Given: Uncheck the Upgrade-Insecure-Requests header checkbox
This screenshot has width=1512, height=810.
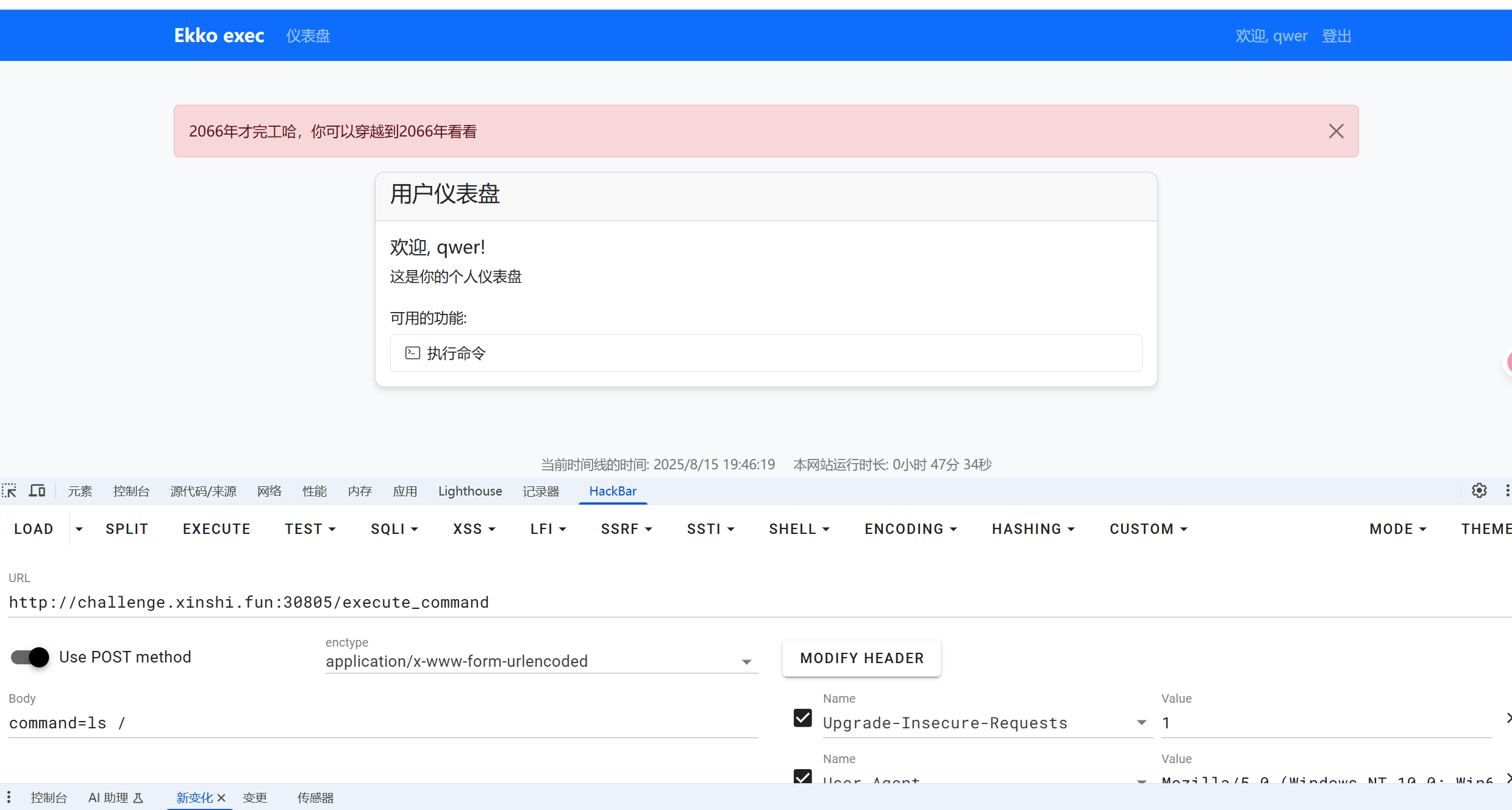Looking at the screenshot, I should click(x=802, y=718).
